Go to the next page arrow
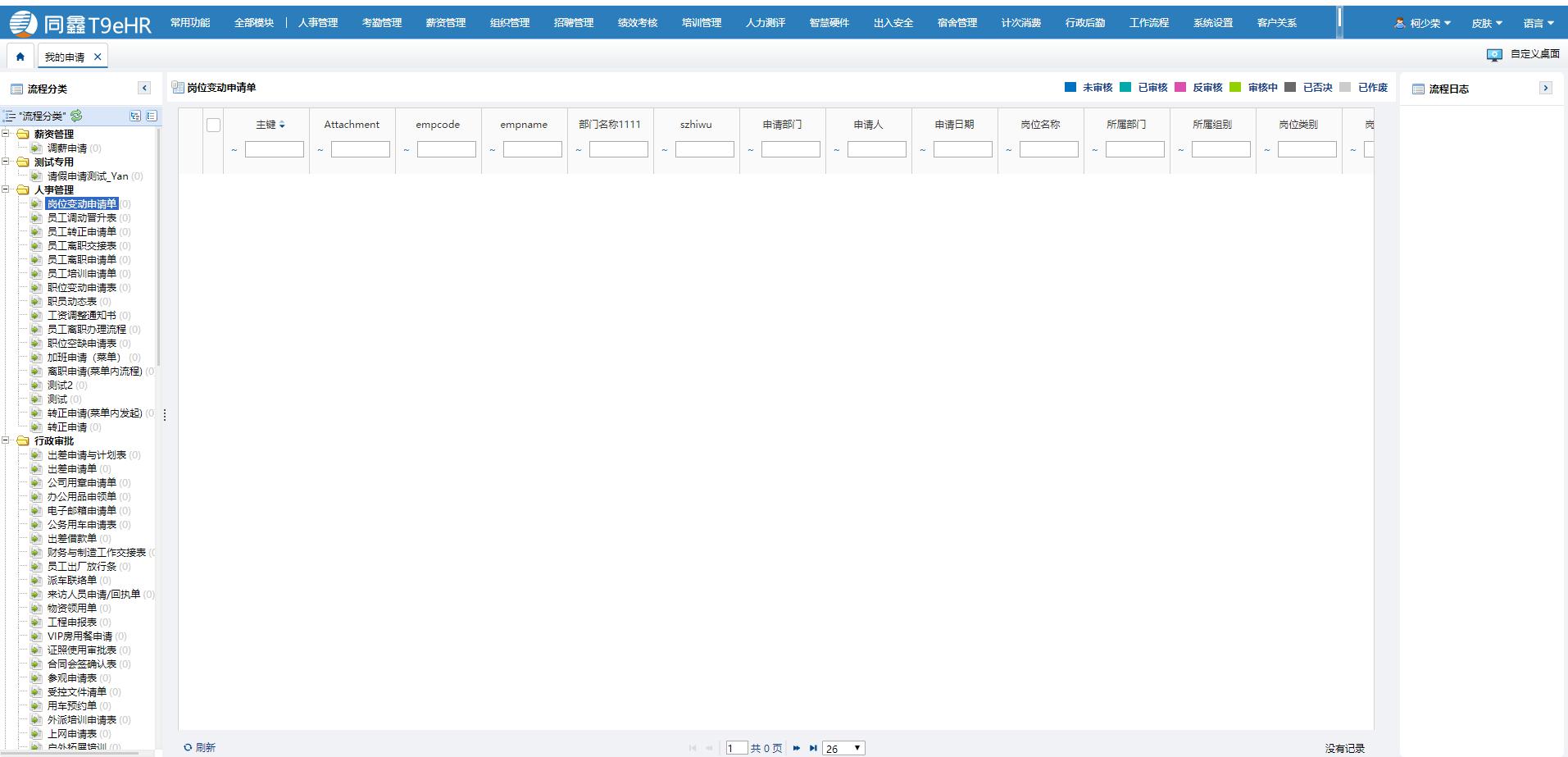This screenshot has height=757, width=1568. pos(796,748)
